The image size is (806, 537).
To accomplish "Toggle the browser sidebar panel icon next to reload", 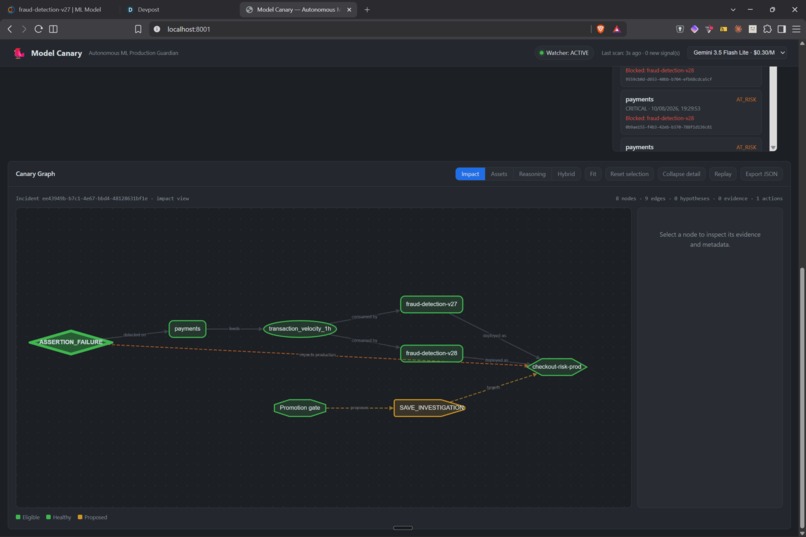I will (x=53, y=29).
